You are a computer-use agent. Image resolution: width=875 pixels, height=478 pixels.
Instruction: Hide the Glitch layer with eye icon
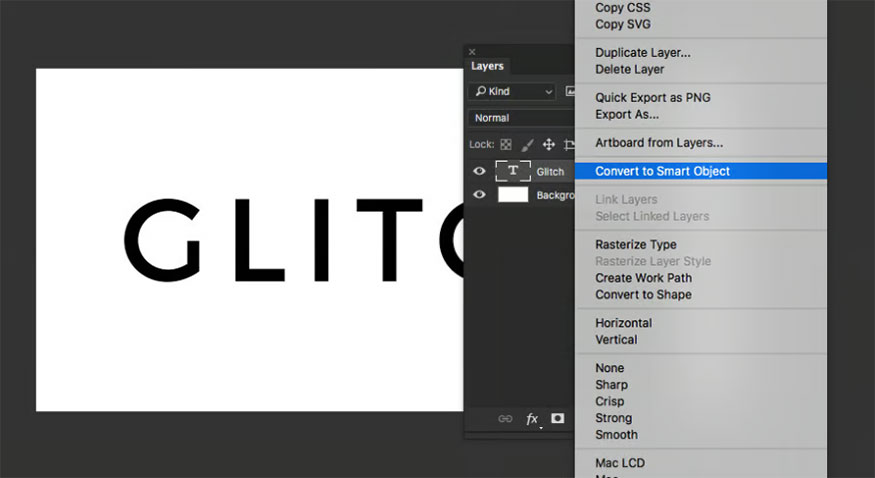coord(479,171)
